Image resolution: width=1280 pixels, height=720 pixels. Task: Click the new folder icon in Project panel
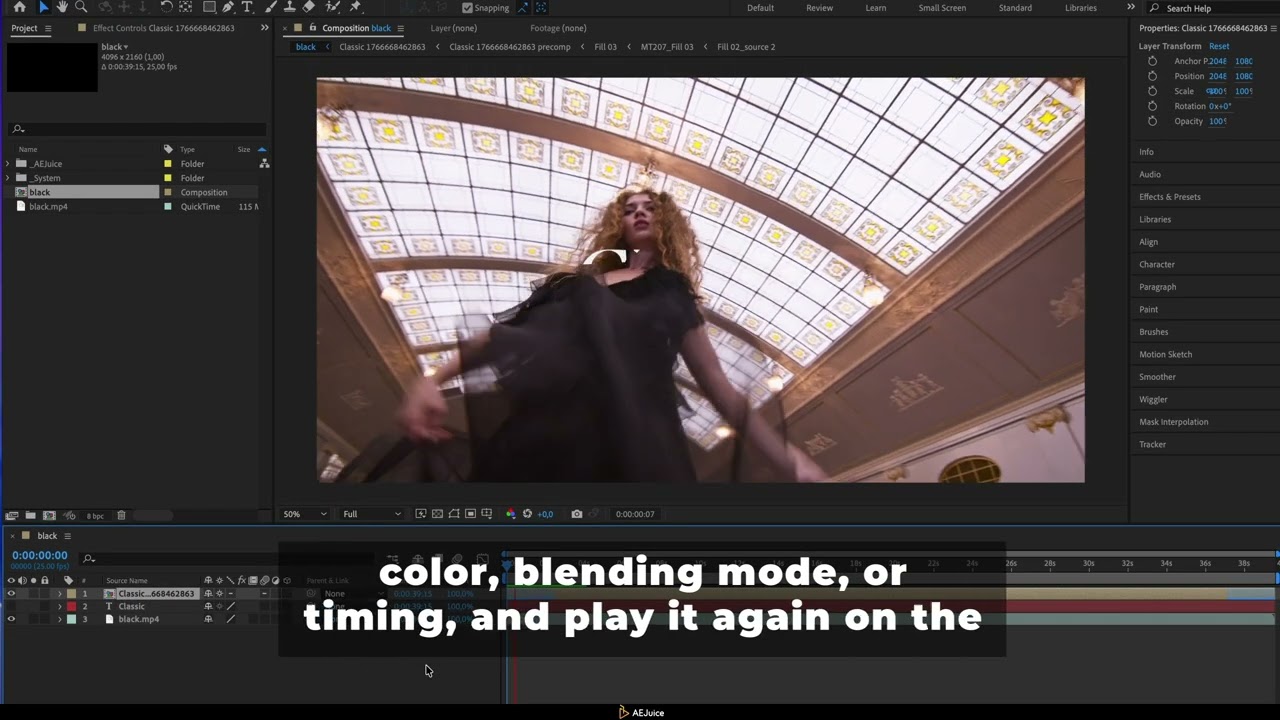click(x=31, y=515)
